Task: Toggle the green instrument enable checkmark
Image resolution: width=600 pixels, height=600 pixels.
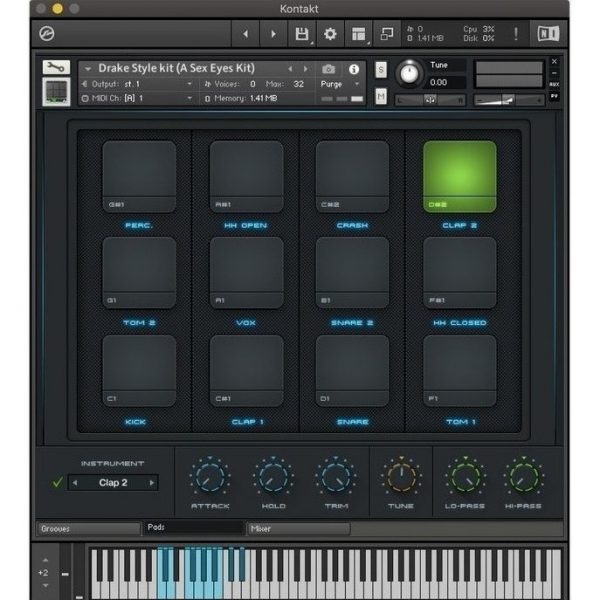Action: coord(57,482)
